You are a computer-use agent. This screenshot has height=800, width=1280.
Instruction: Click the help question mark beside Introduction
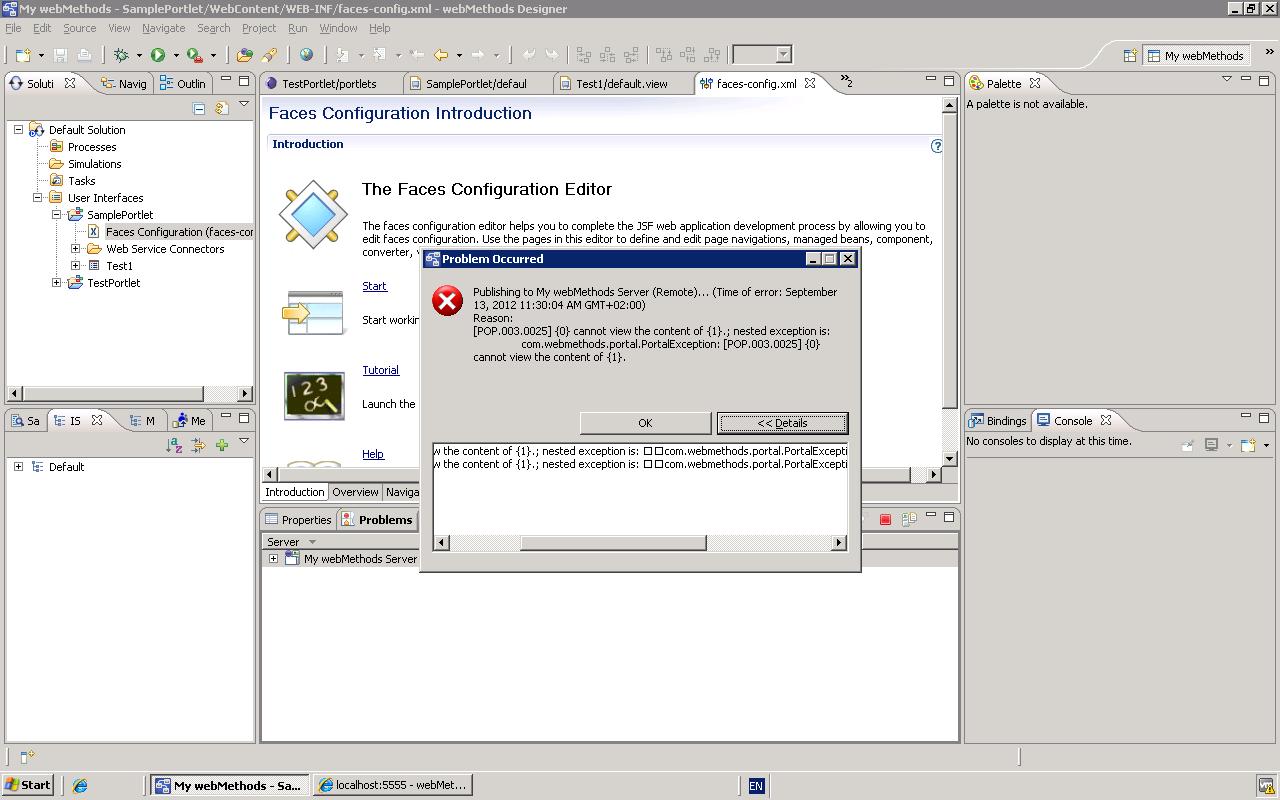pos(937,146)
